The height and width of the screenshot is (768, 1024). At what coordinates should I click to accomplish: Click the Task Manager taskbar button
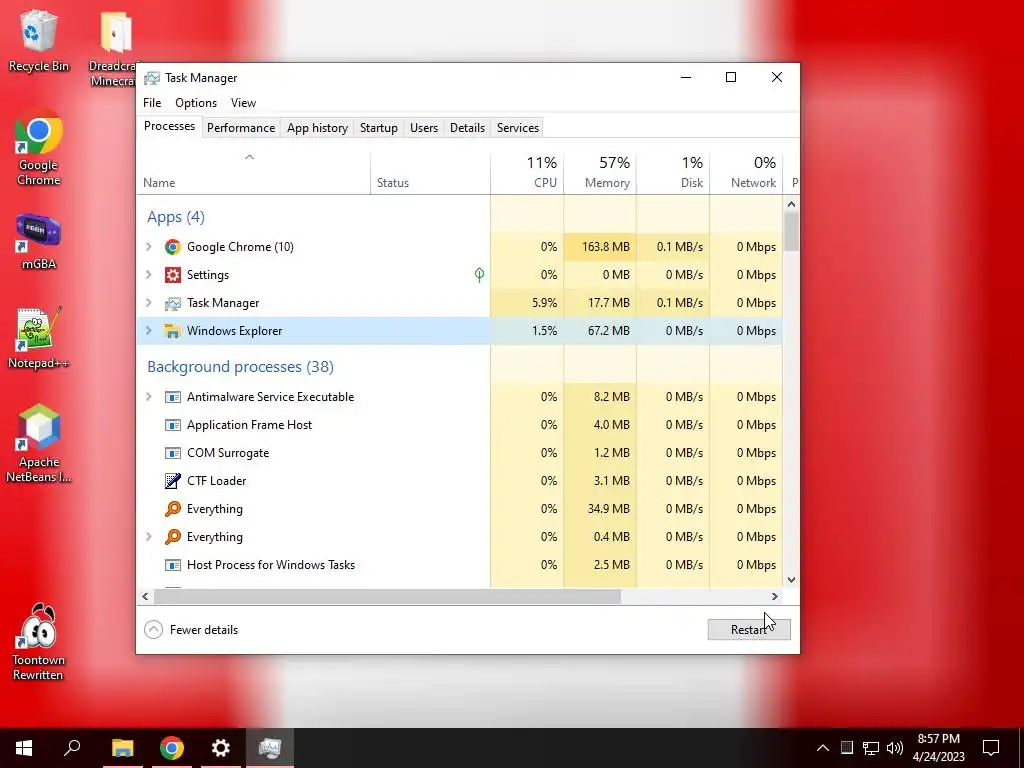(270, 748)
